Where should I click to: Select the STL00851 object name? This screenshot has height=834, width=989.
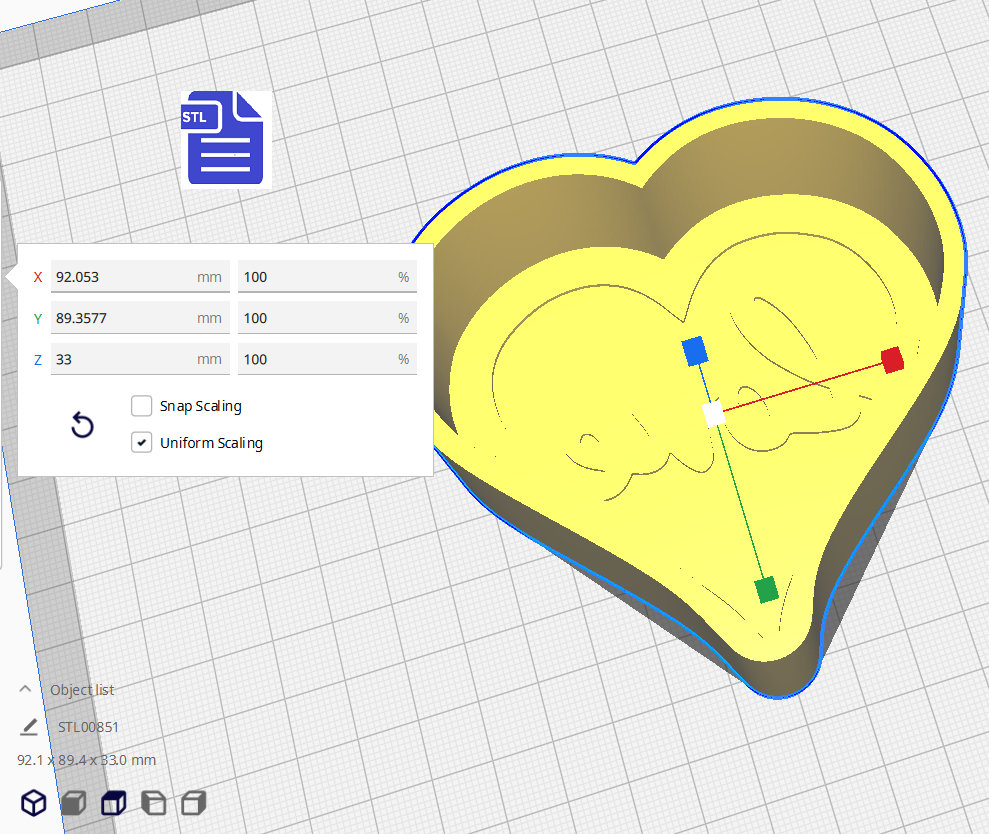pos(88,727)
